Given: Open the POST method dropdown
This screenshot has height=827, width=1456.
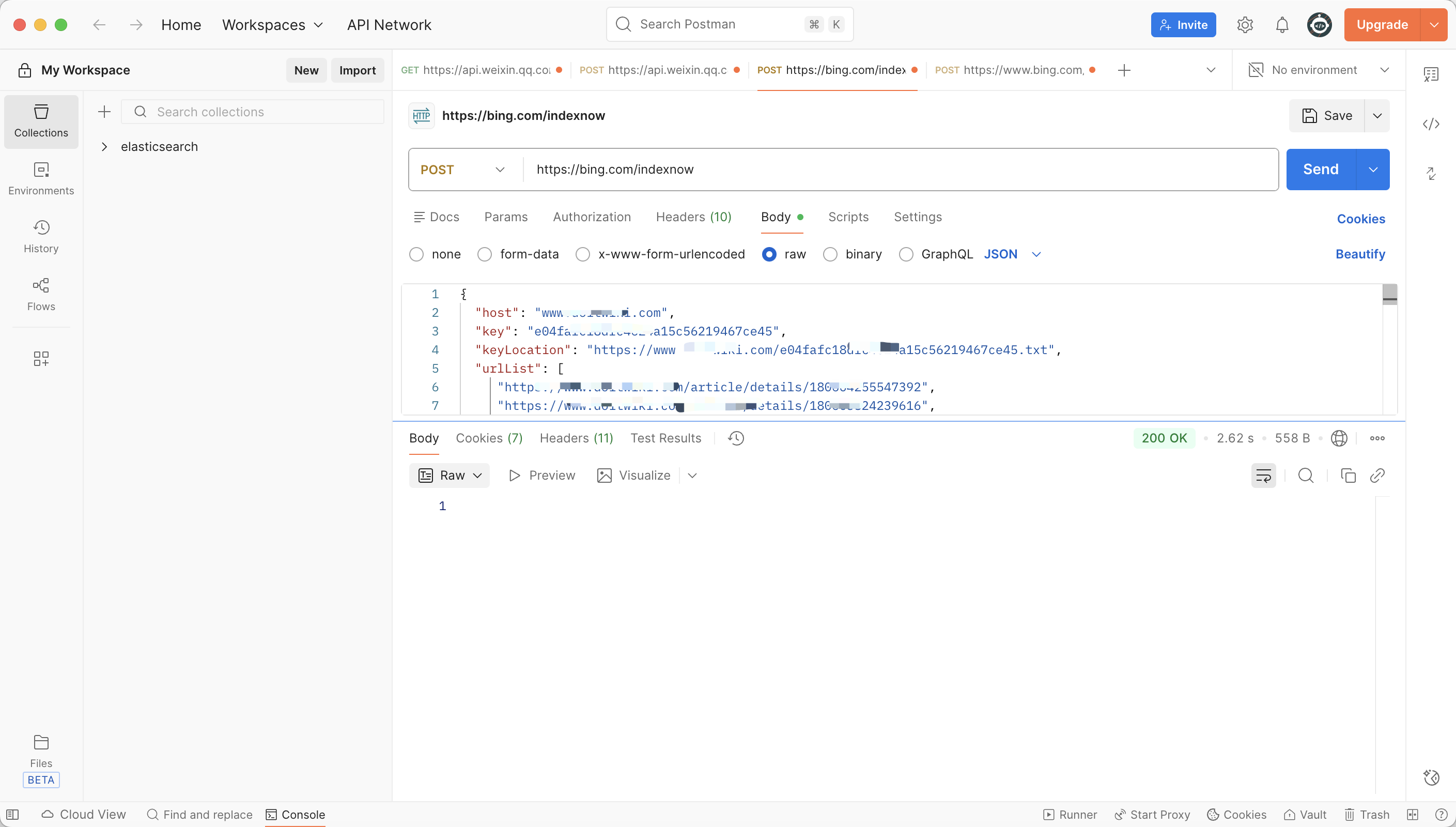Looking at the screenshot, I should [462, 170].
